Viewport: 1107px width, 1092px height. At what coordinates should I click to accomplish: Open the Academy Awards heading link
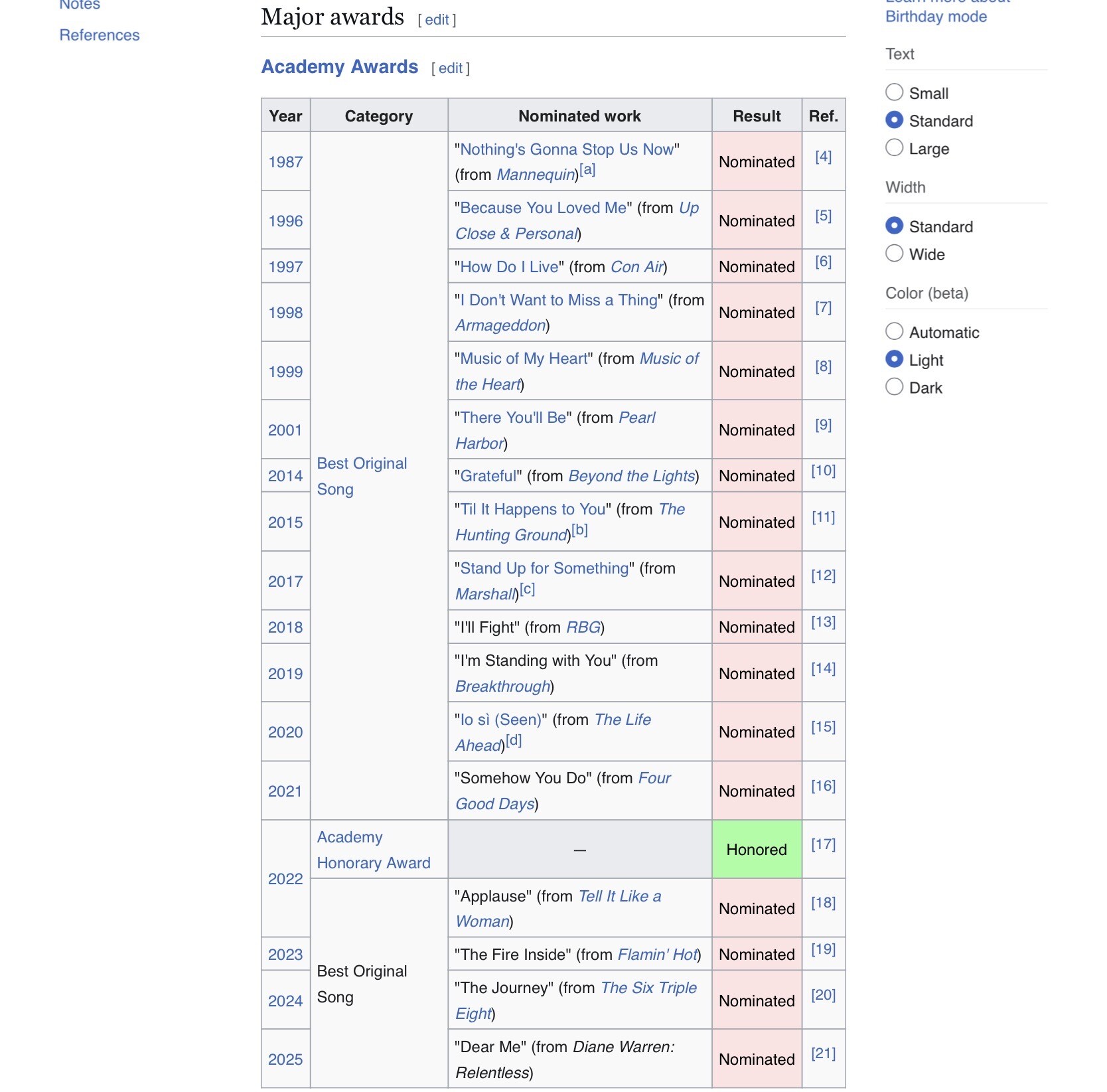[340, 67]
